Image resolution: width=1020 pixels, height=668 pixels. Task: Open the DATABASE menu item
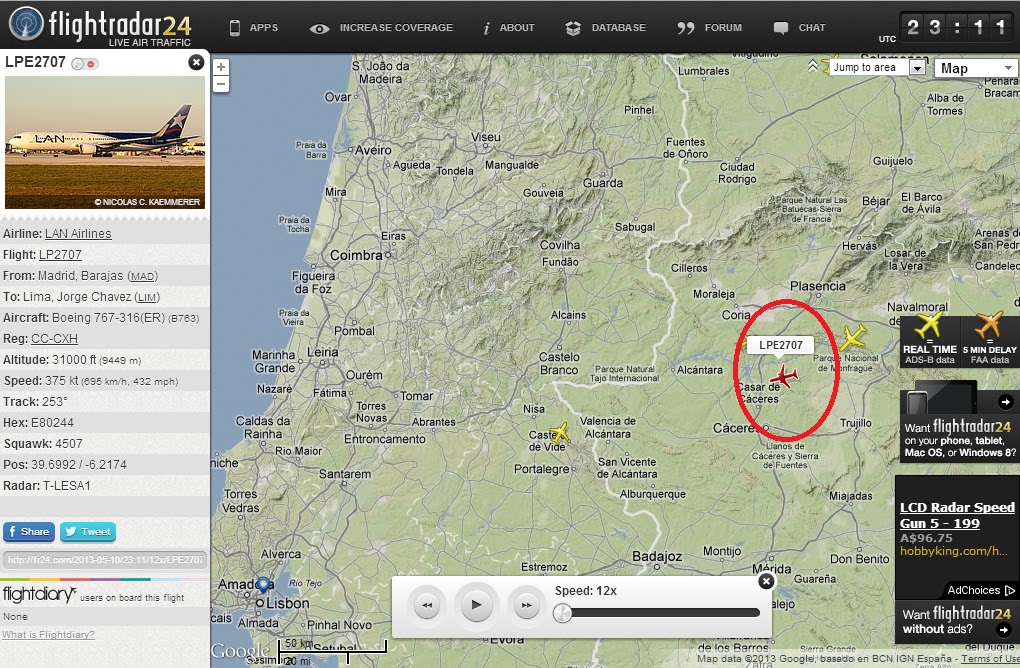pyautogui.click(x=606, y=27)
